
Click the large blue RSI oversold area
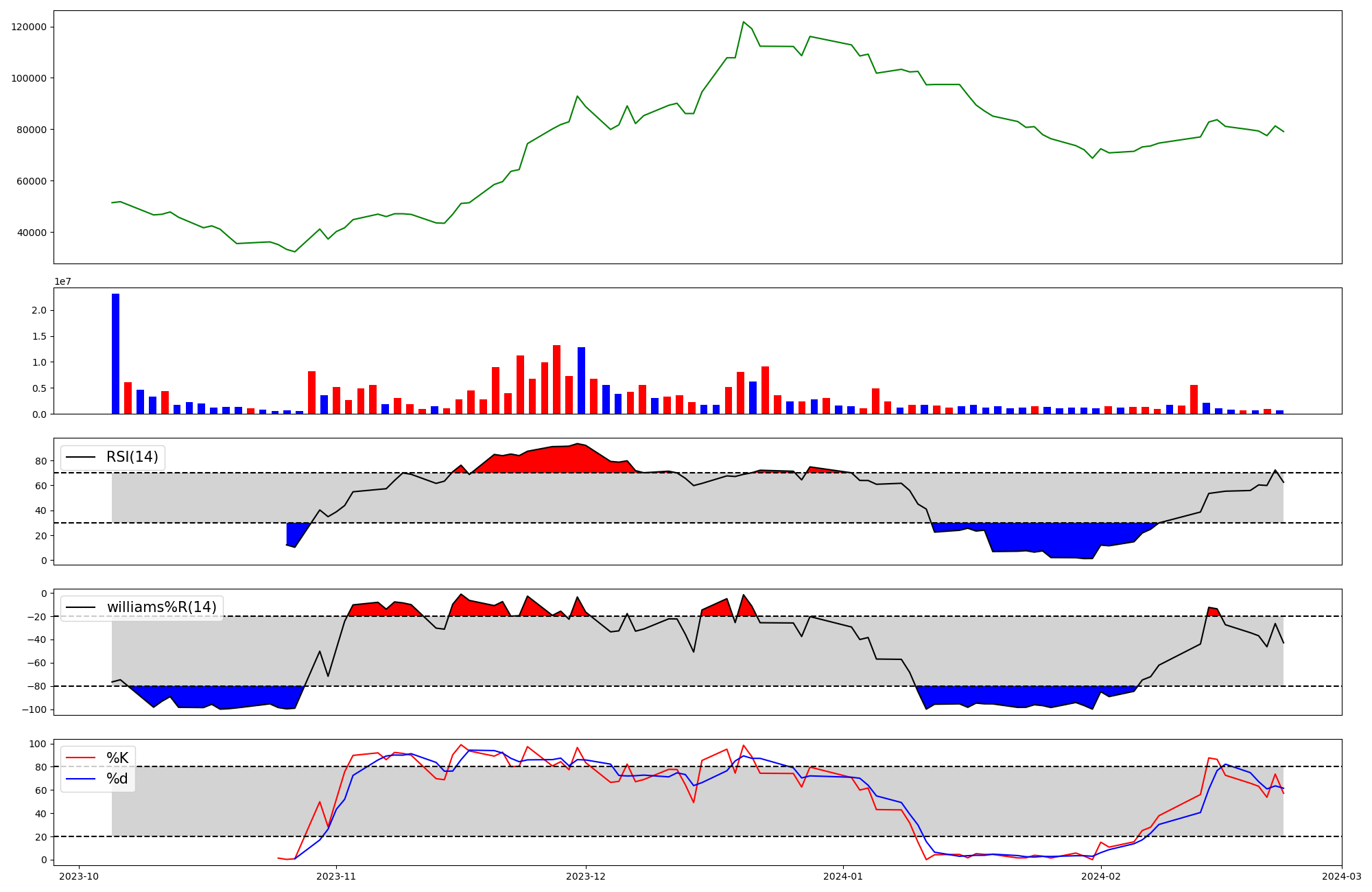point(1043,539)
